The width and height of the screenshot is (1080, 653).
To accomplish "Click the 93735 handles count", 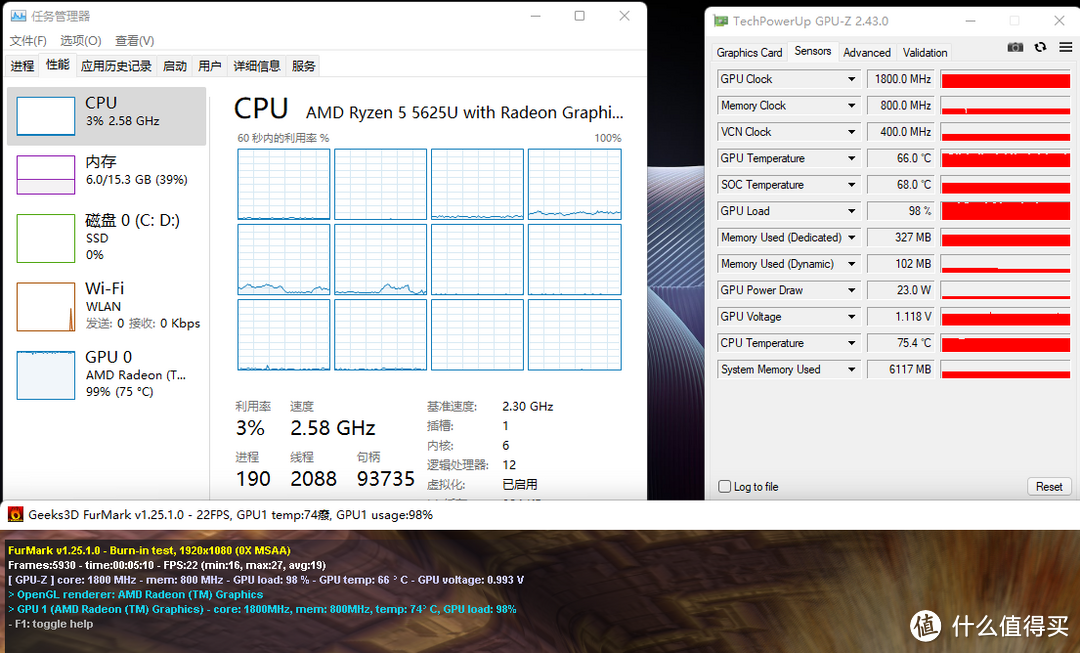I will [386, 479].
